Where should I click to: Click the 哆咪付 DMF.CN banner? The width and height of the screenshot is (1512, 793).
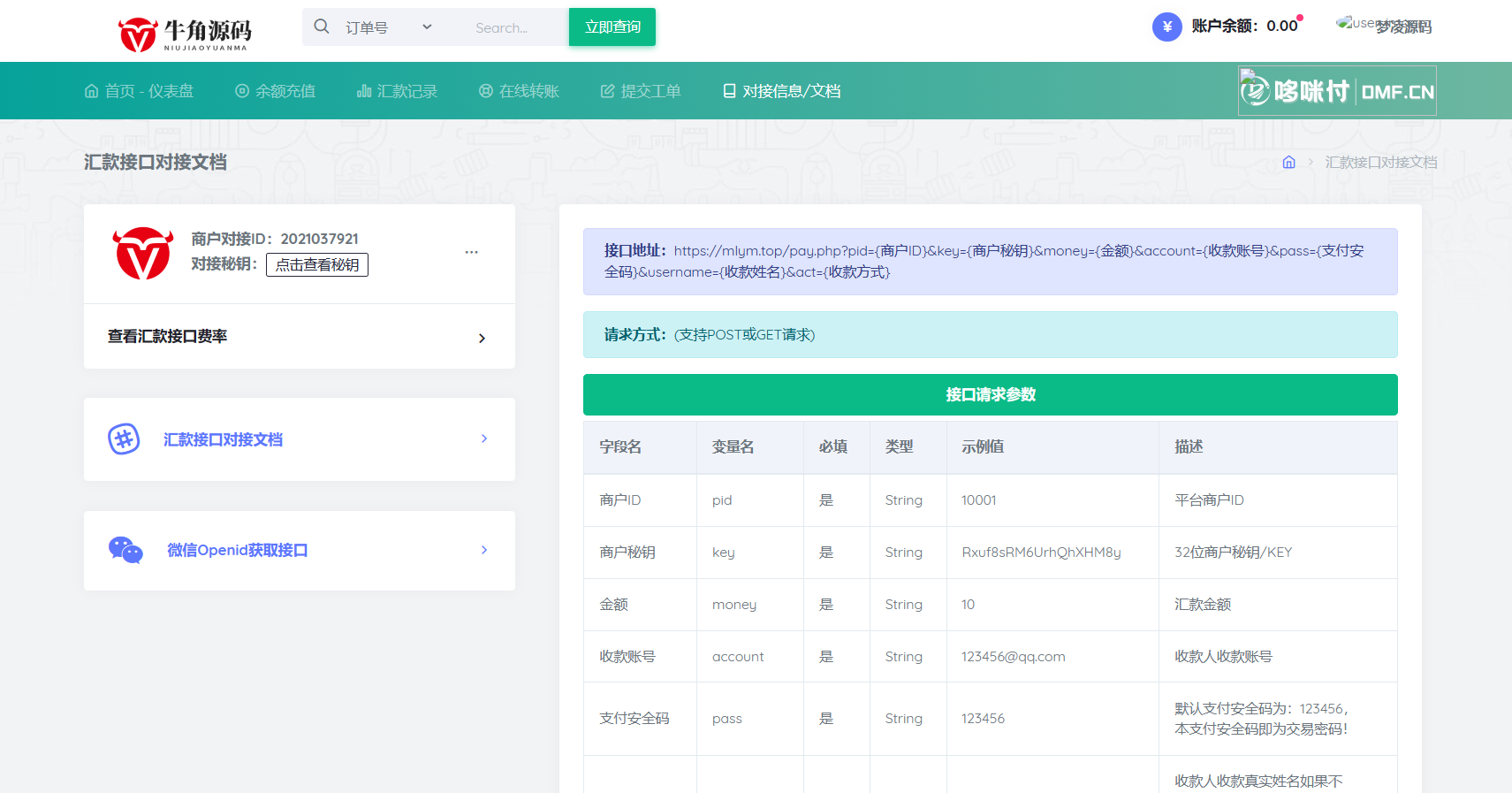pos(1337,90)
